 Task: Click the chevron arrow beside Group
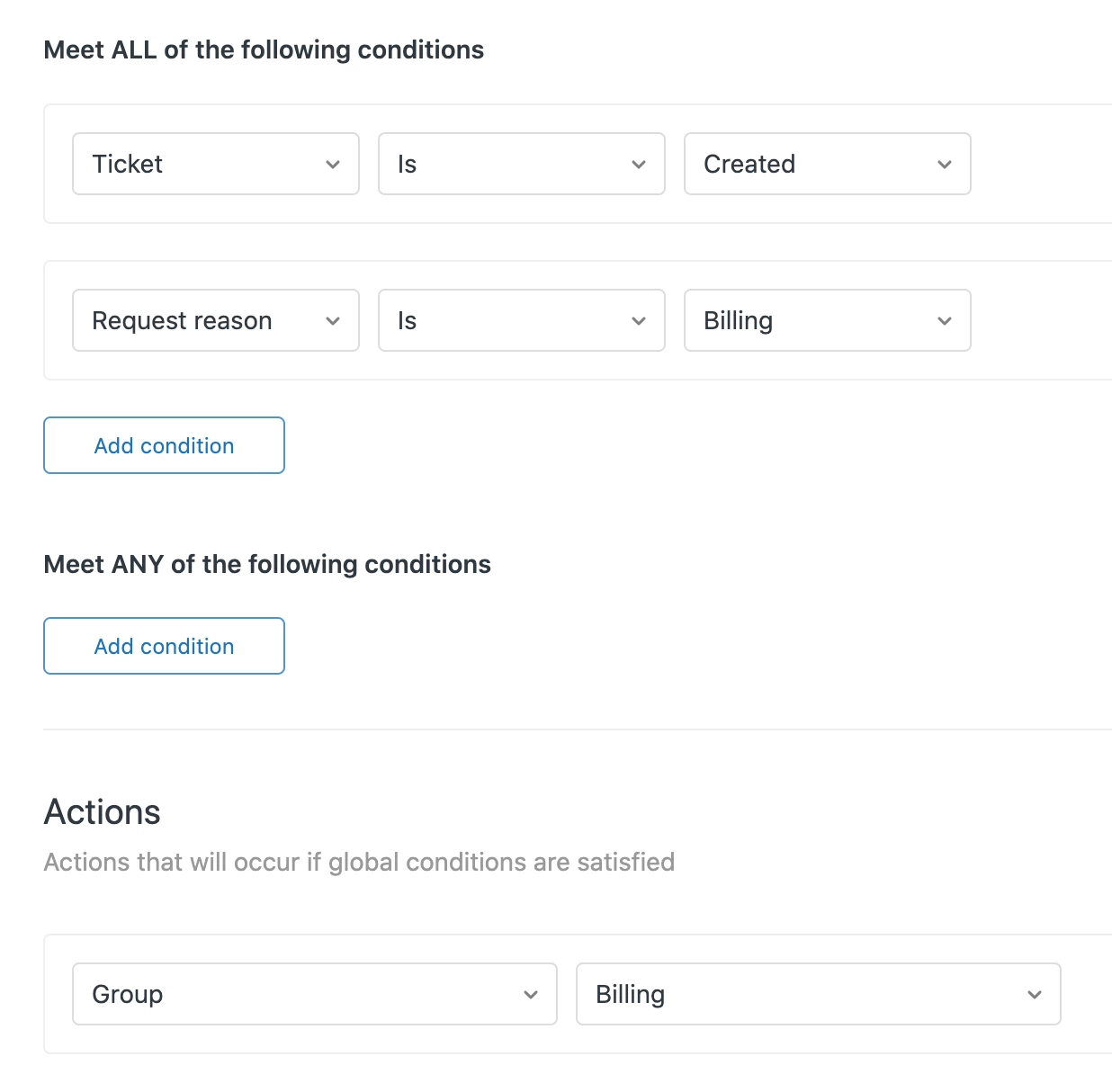531,995
